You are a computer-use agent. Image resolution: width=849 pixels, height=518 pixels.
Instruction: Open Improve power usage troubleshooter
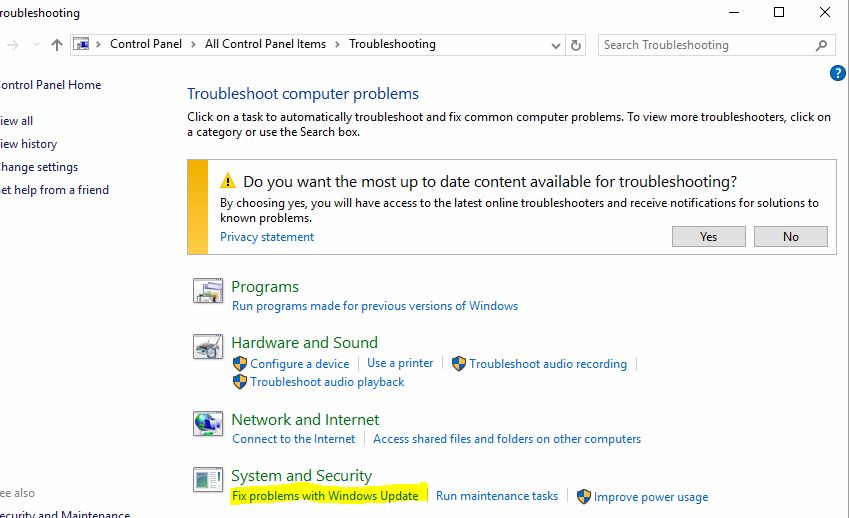tap(651, 497)
